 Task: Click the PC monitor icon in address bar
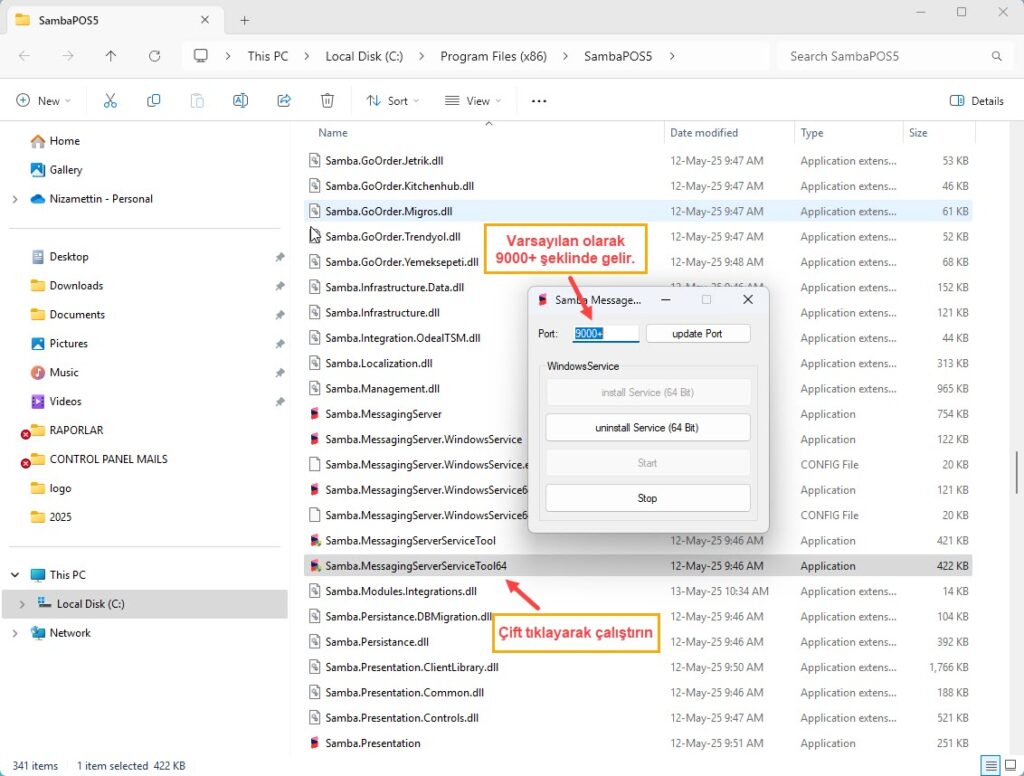pos(201,56)
